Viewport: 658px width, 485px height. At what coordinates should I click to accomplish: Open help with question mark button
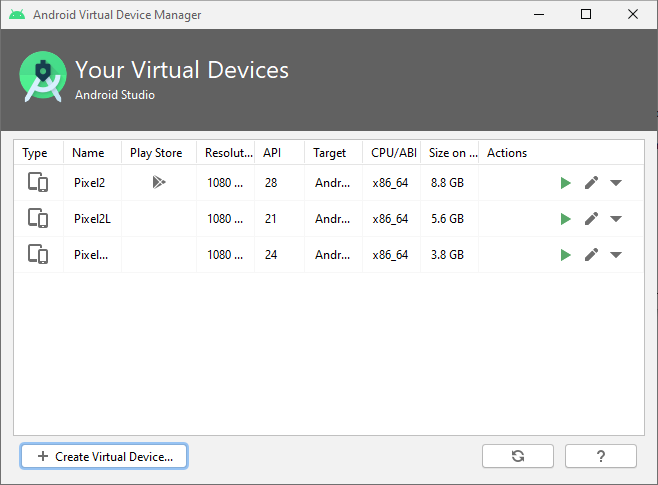(x=601, y=456)
